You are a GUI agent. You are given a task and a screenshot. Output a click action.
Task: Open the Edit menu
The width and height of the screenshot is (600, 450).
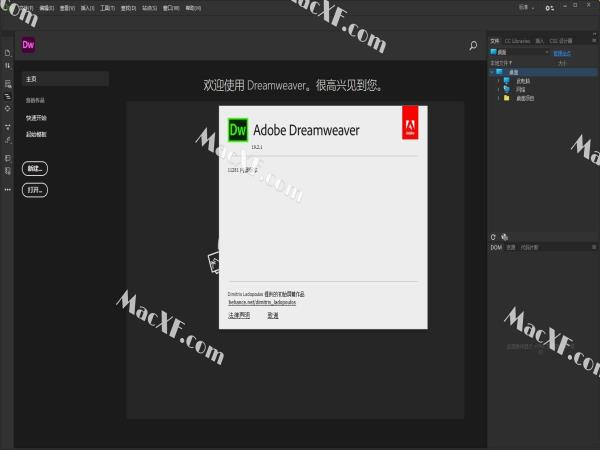point(47,8)
